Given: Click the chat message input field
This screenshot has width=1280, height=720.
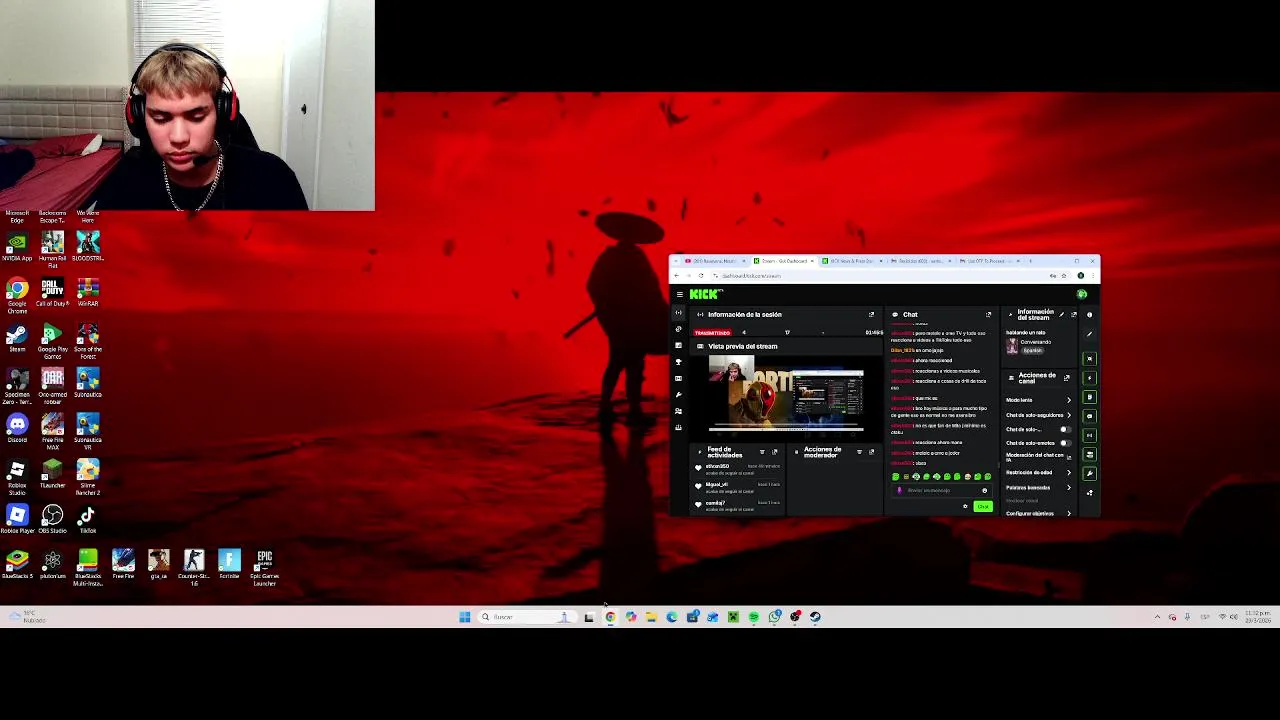Looking at the screenshot, I should 941,490.
